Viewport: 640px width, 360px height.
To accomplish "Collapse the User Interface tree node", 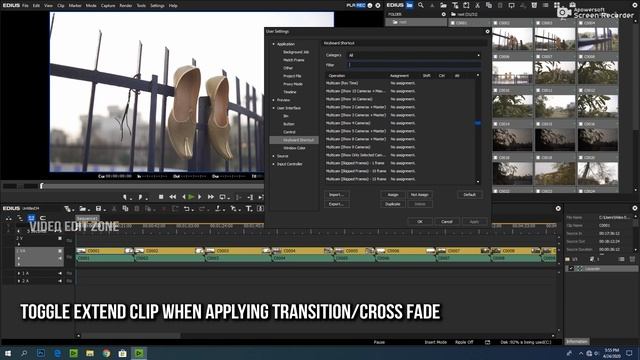I will pos(274,108).
